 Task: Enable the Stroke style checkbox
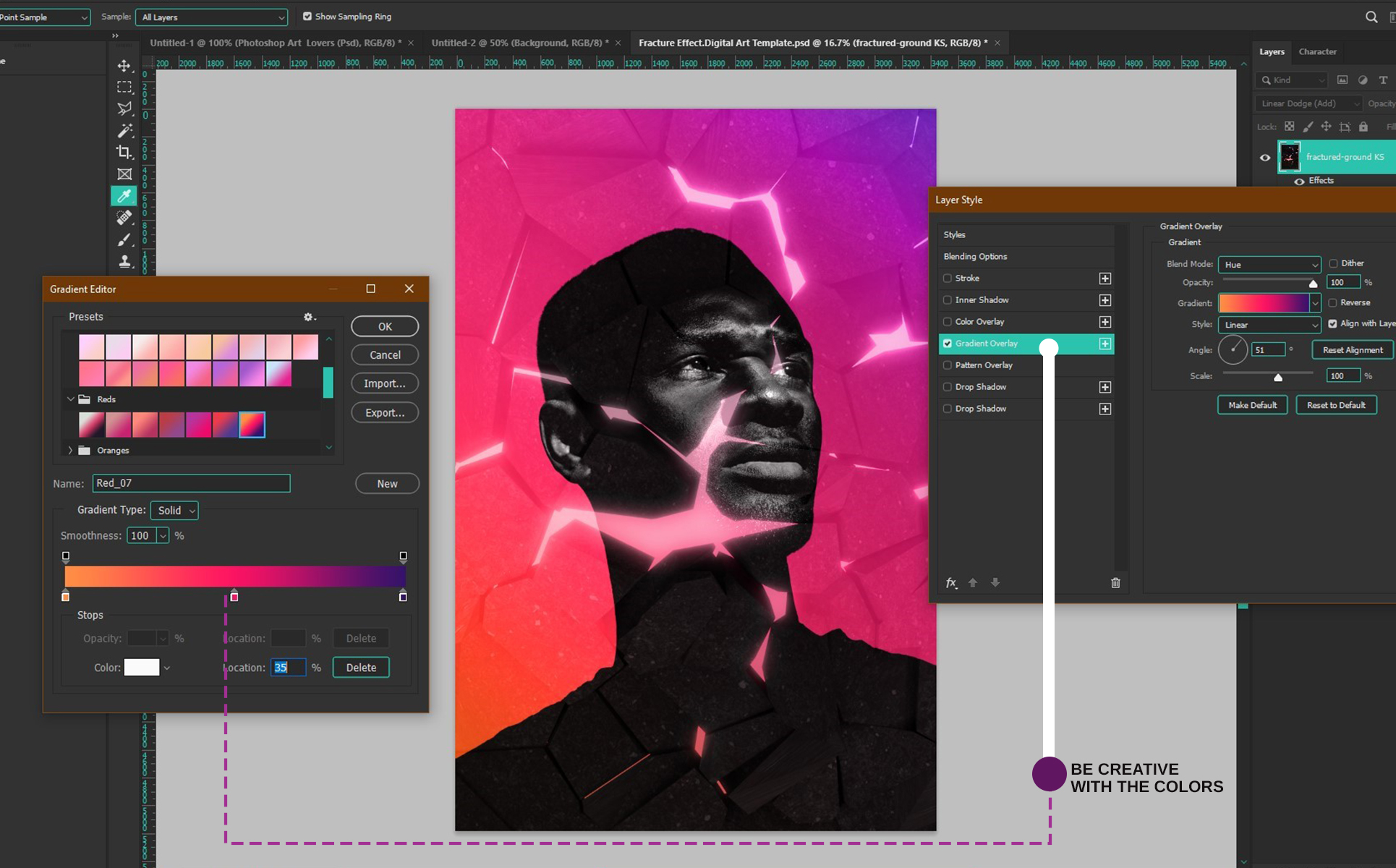point(948,278)
